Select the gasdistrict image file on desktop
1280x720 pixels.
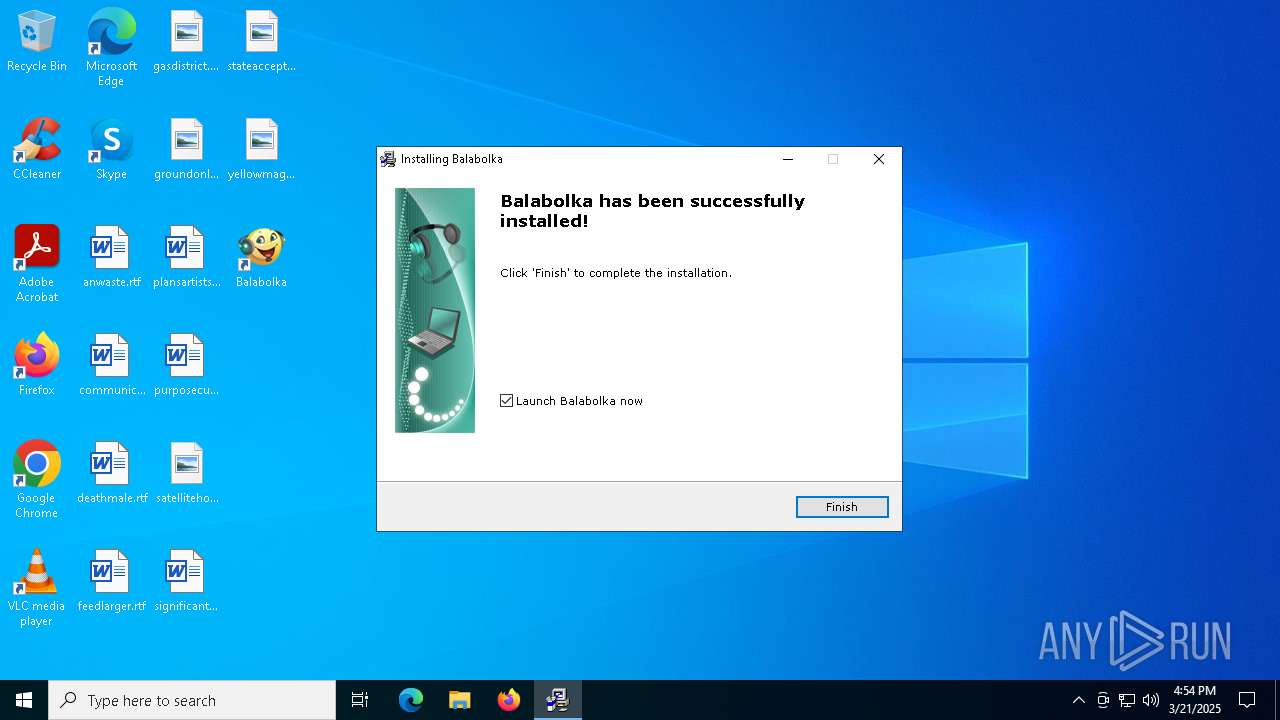click(186, 42)
